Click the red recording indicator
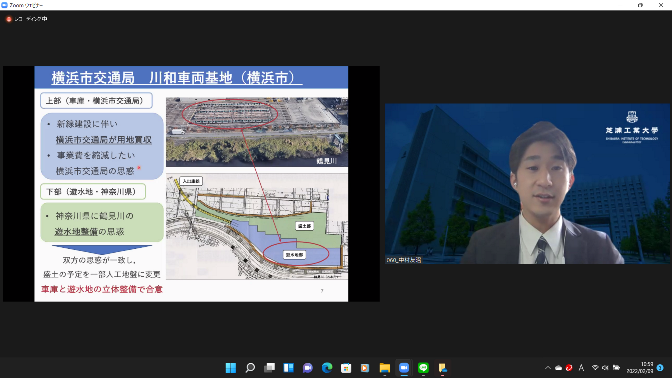Screen dimensions: 672x378 click(9, 19)
